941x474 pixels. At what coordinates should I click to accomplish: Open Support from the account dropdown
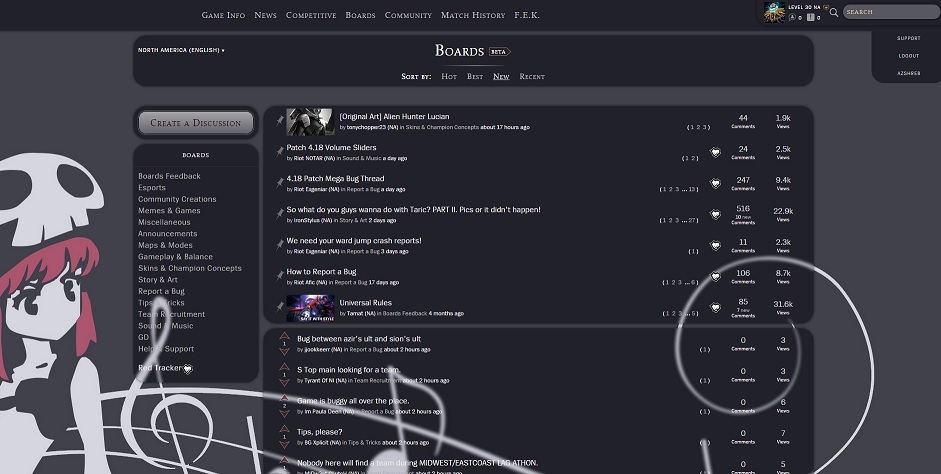[x=909, y=38]
